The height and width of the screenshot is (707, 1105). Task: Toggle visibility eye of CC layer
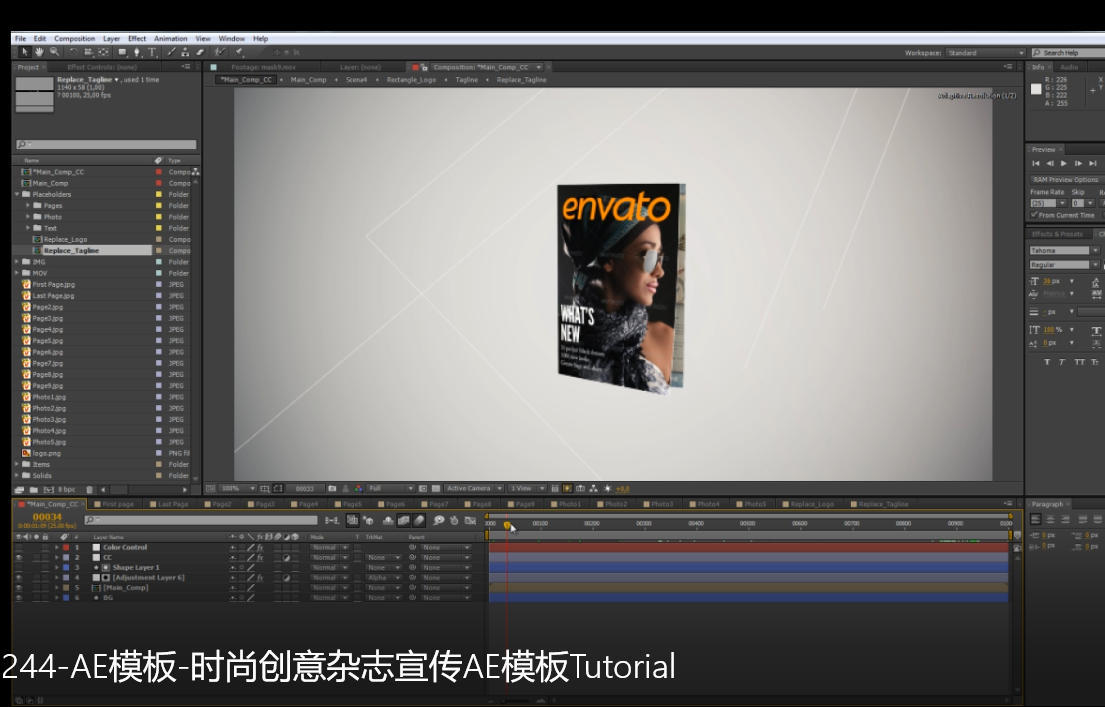pyautogui.click(x=19, y=558)
